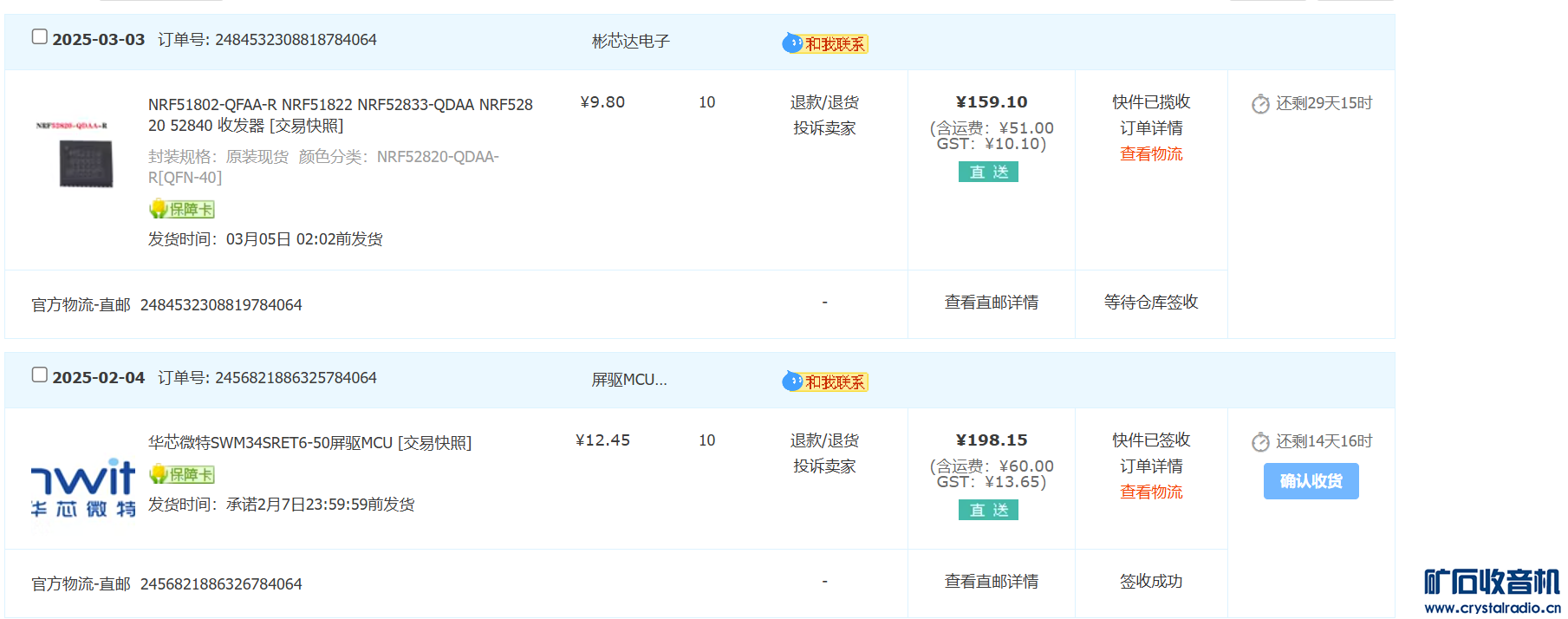Click the green 直送 tag under ¥198.15

tap(988, 510)
